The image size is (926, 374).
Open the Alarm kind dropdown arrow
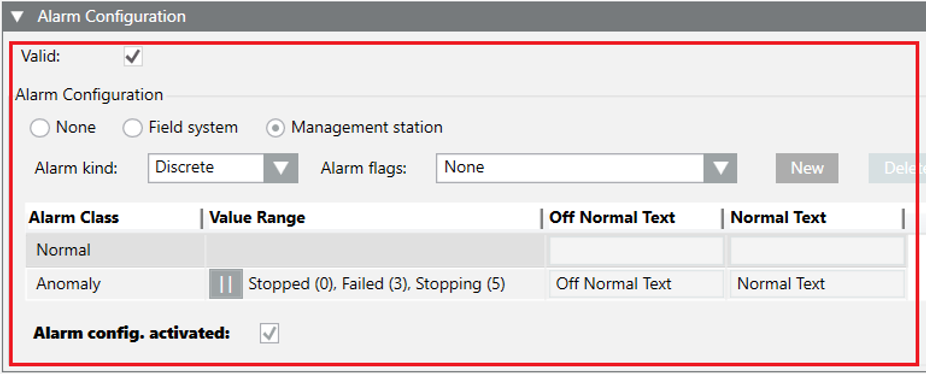tap(281, 168)
